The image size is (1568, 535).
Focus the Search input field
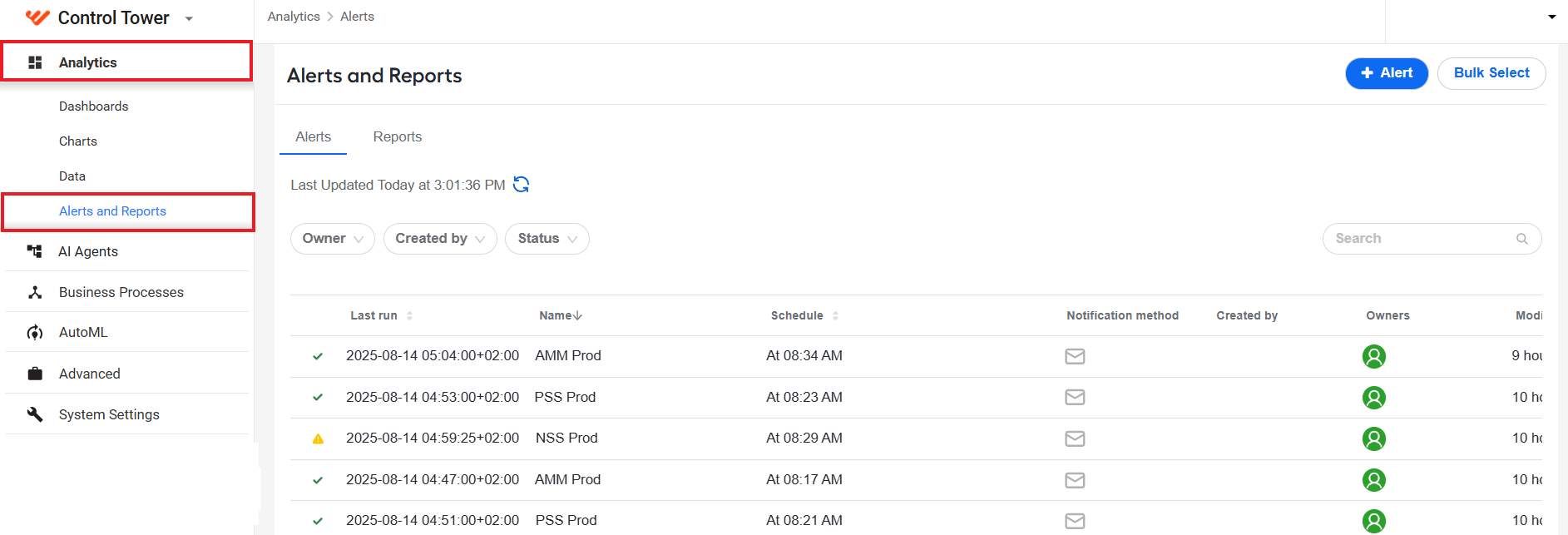pyautogui.click(x=1432, y=239)
